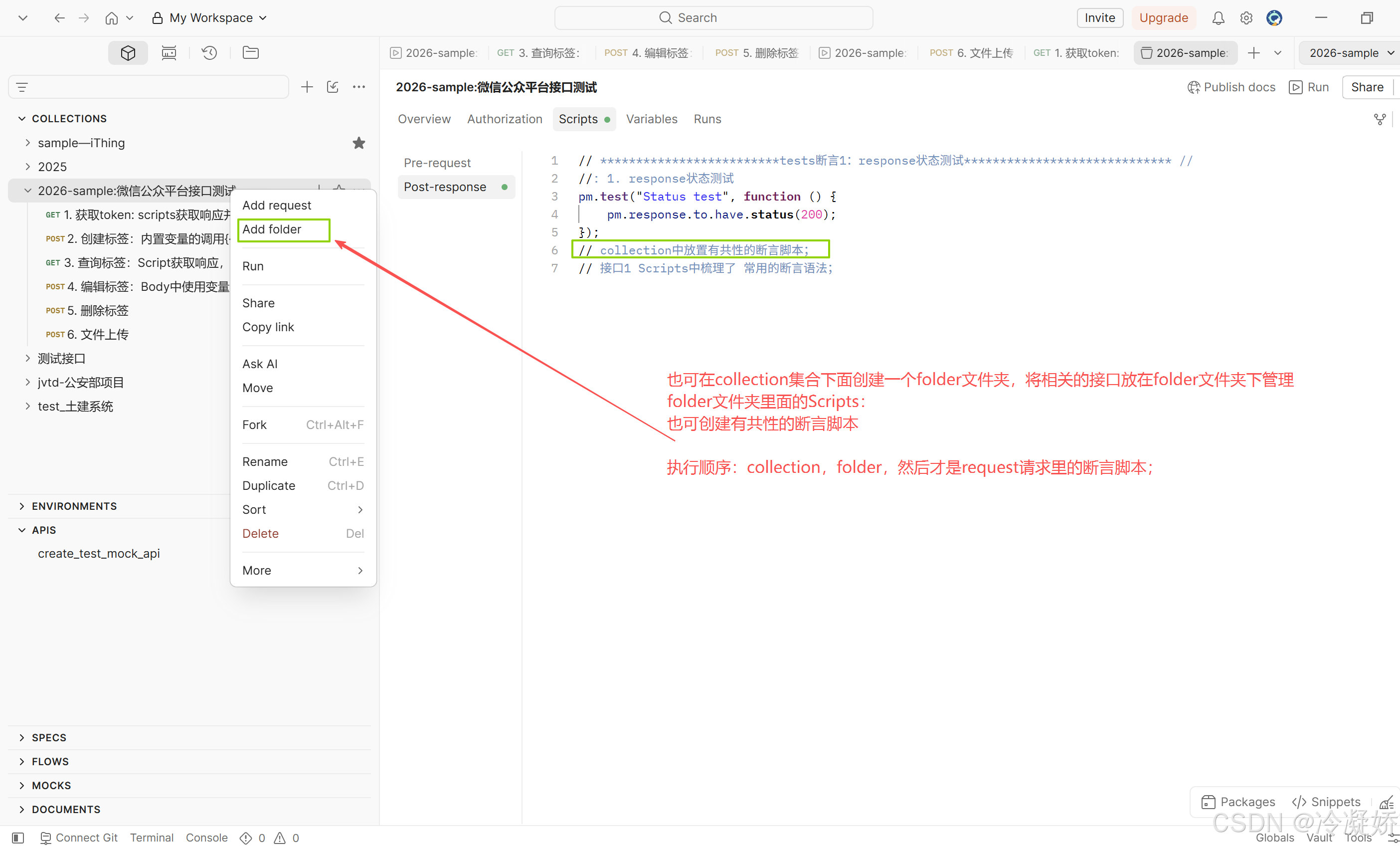
Task: Click the Home icon
Action: point(111,18)
